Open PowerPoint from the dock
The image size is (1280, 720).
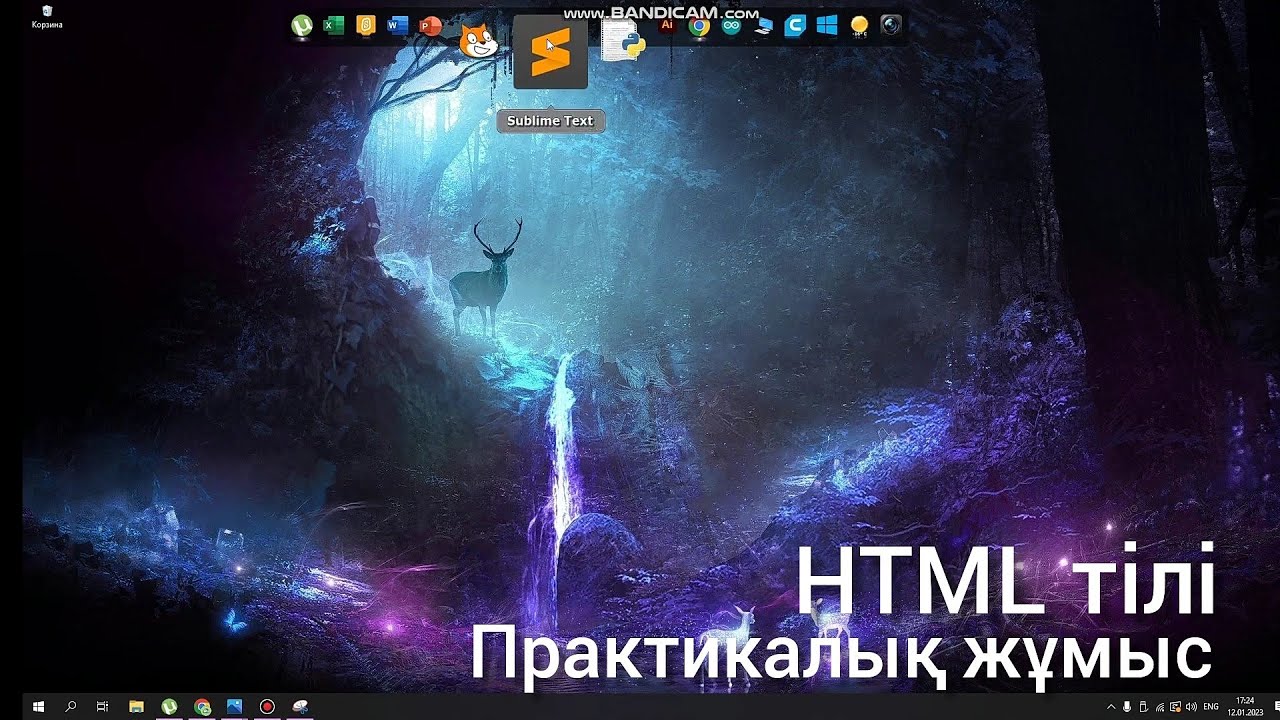[x=430, y=26]
